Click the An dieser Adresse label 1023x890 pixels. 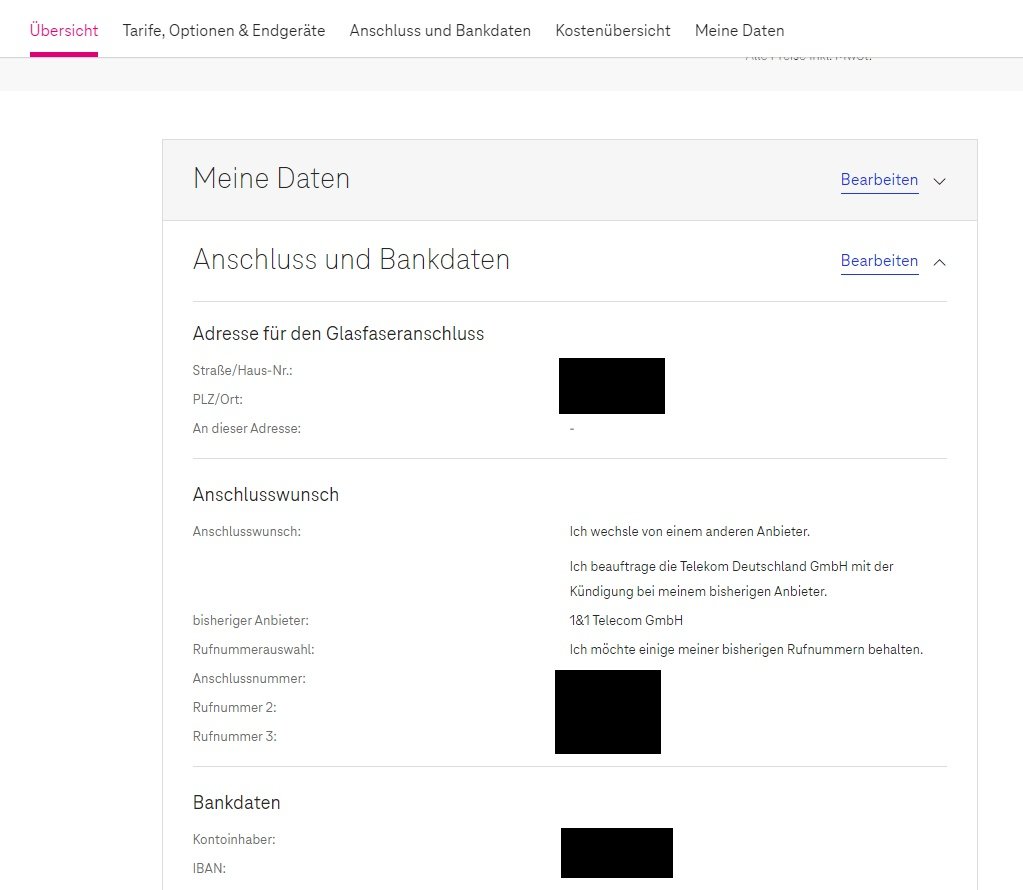(x=247, y=429)
